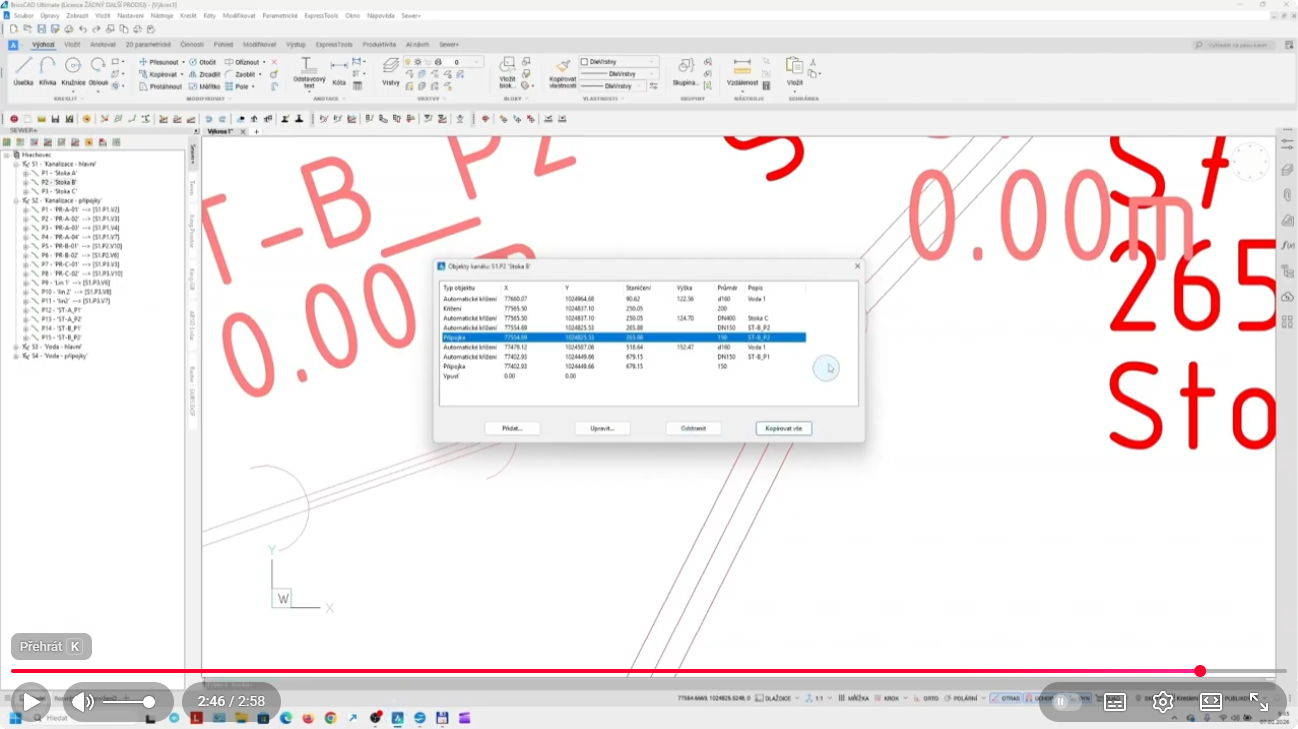Click the Kóta dimension tool

click(339, 70)
